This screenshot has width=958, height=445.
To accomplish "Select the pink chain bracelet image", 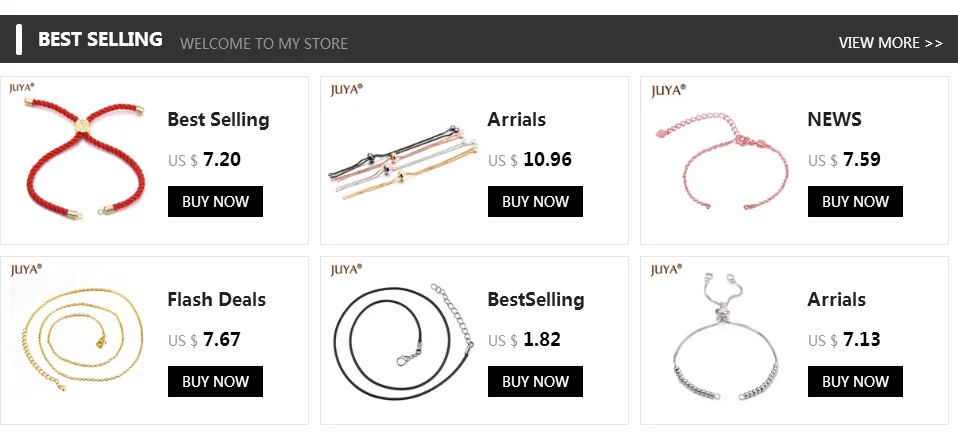I will pyautogui.click(x=722, y=160).
